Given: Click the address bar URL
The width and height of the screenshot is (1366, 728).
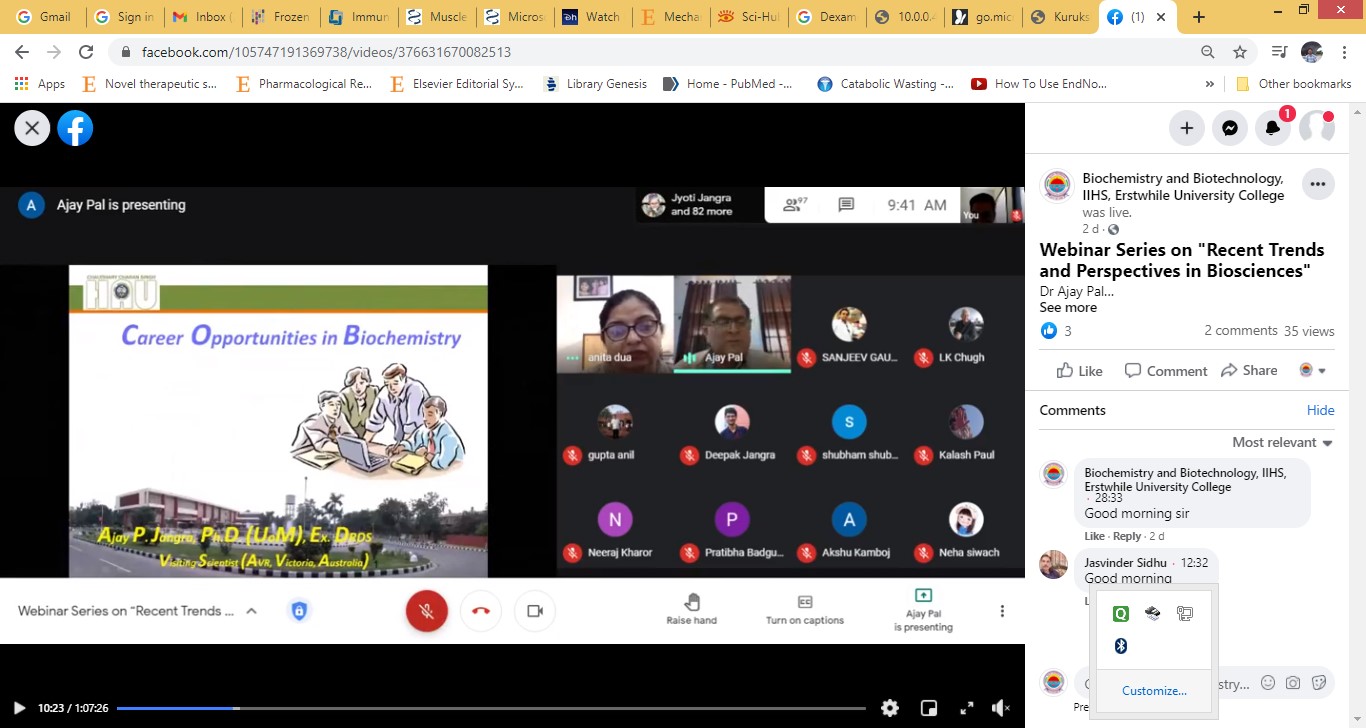Looking at the screenshot, I should pos(327,52).
